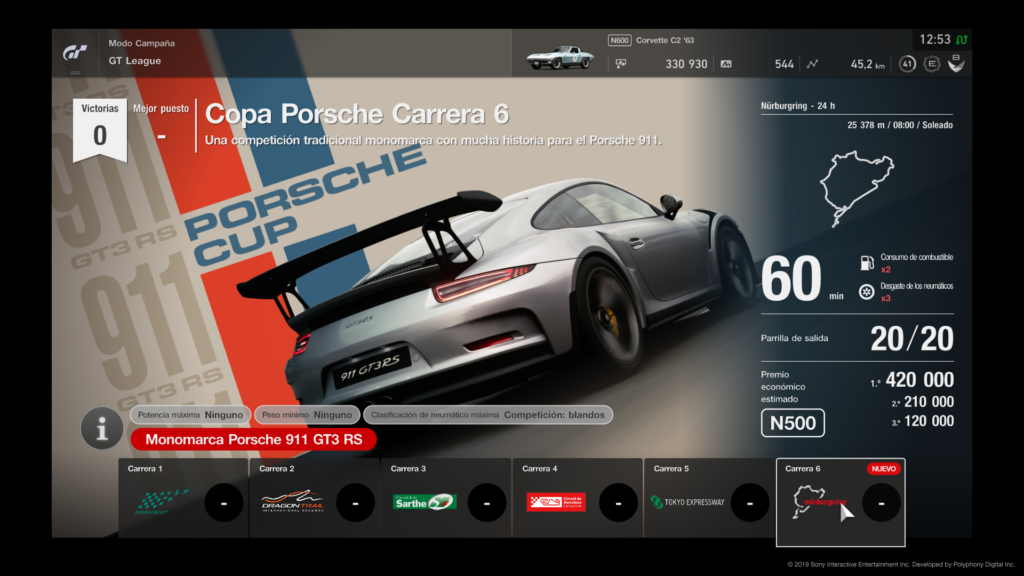The width and height of the screenshot is (1024, 576).
Task: Click the credits icon beside 330 930
Action: tap(621, 64)
